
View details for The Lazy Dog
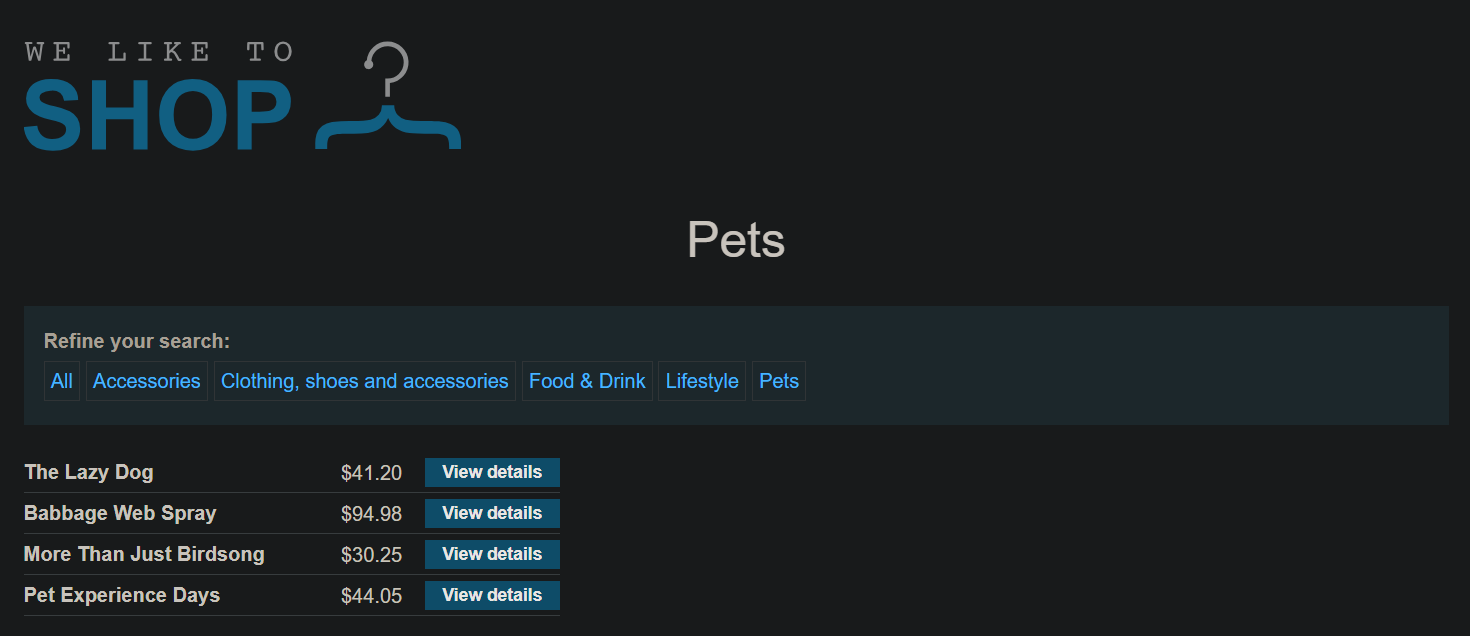492,472
